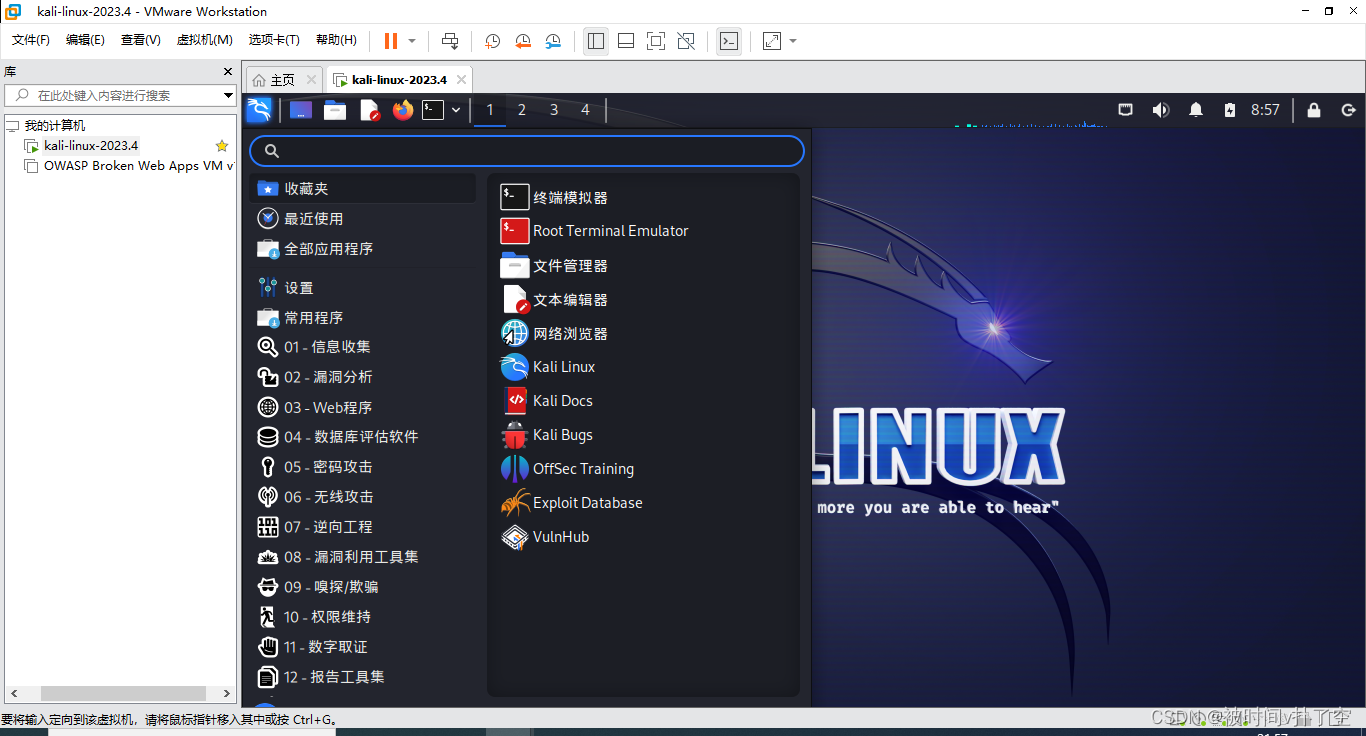Click the network connection tray icon
Image resolution: width=1366 pixels, height=736 pixels.
pos(1126,110)
